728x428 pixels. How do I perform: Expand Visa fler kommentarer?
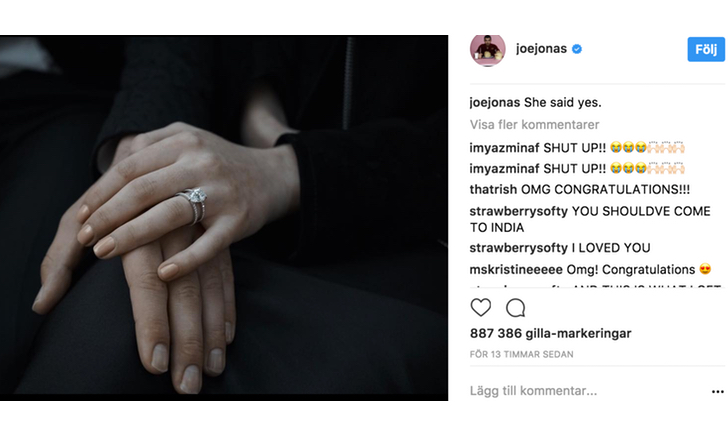click(x=534, y=124)
